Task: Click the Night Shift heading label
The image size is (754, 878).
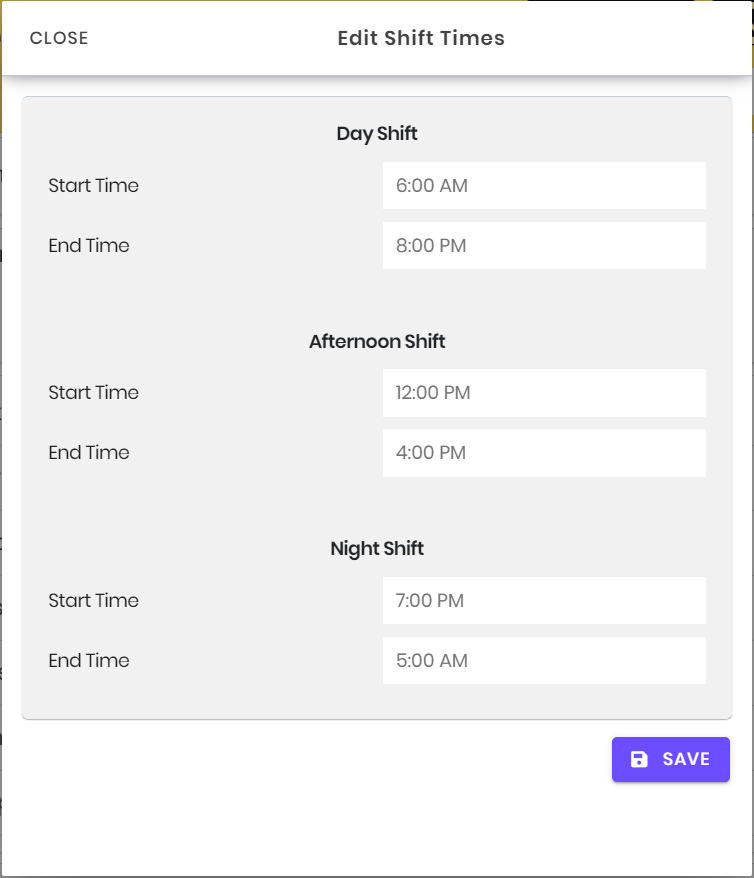Action: click(x=377, y=548)
